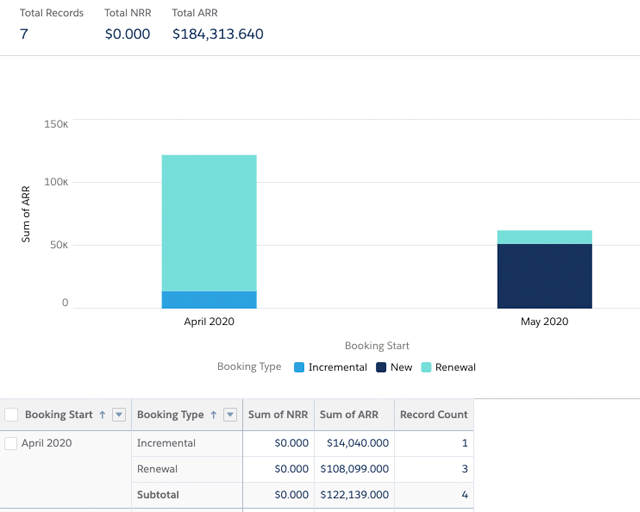The width and height of the screenshot is (640, 512).
Task: Open the Booking Type column dropdown menu
Action: tap(230, 415)
